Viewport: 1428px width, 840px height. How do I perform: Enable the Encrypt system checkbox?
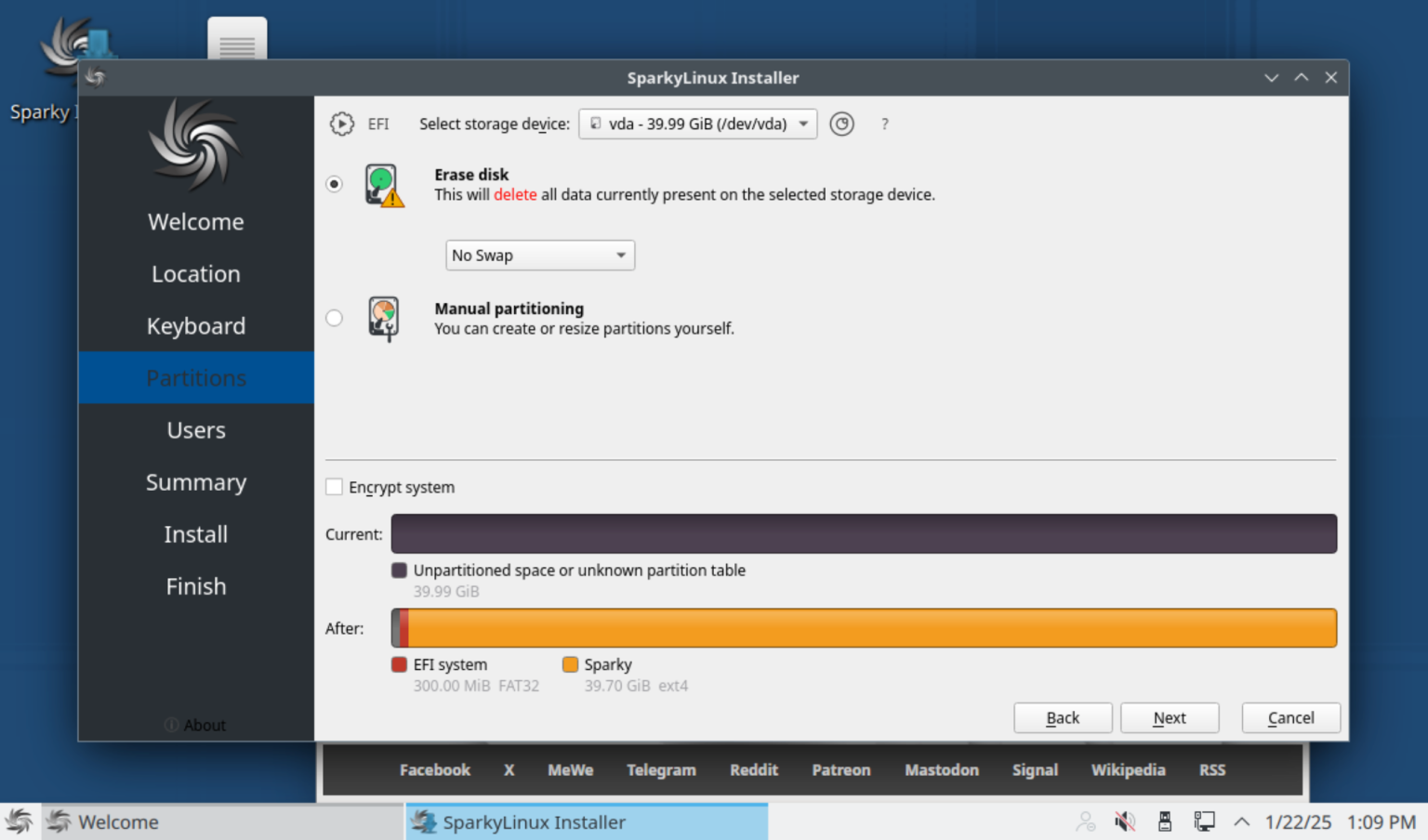pyautogui.click(x=334, y=486)
